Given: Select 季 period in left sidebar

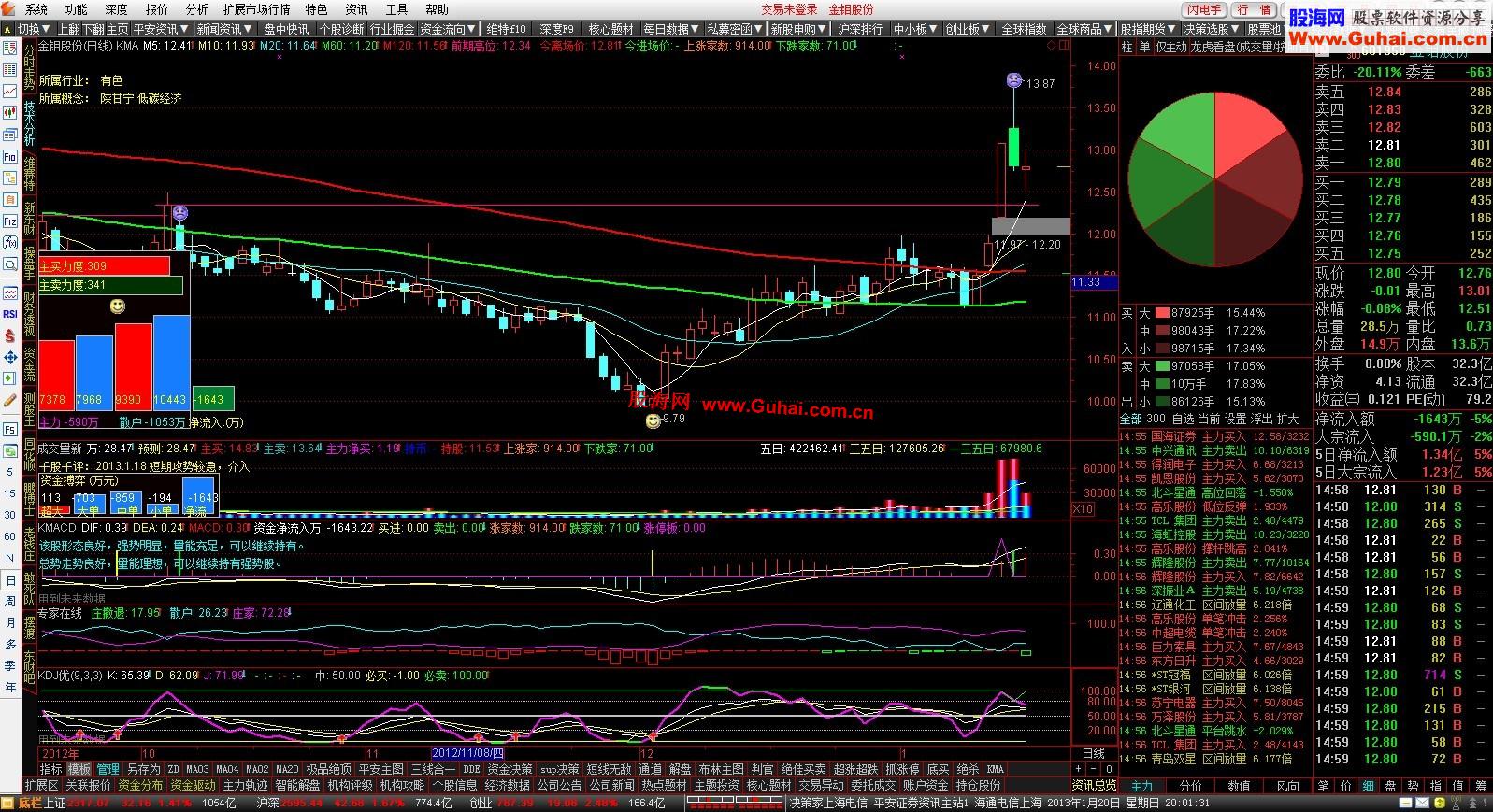Looking at the screenshot, I should point(10,665).
